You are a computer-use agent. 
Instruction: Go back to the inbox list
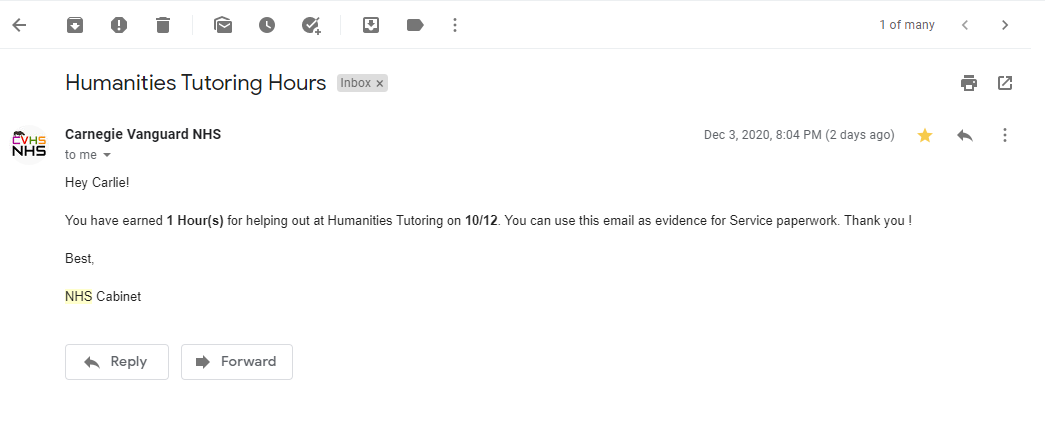coord(19,25)
